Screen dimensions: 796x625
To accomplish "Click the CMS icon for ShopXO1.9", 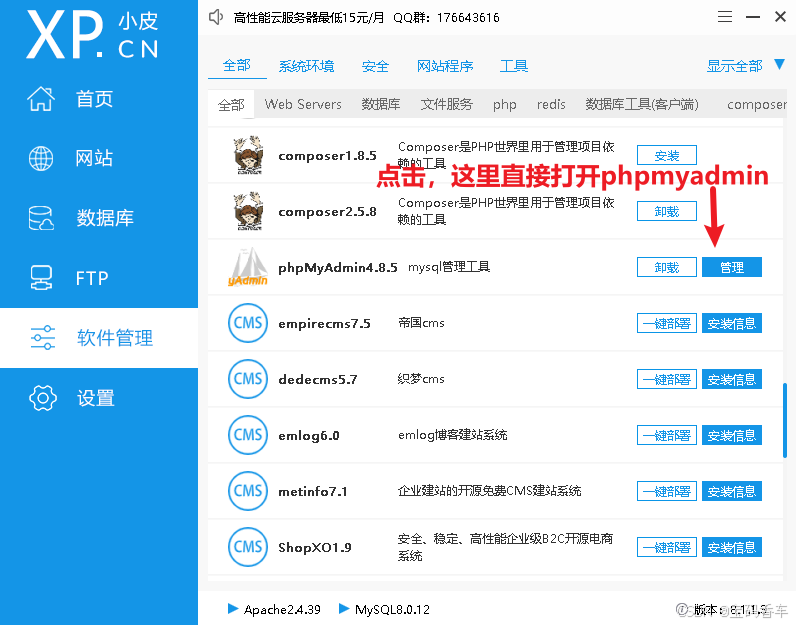I will point(248,547).
